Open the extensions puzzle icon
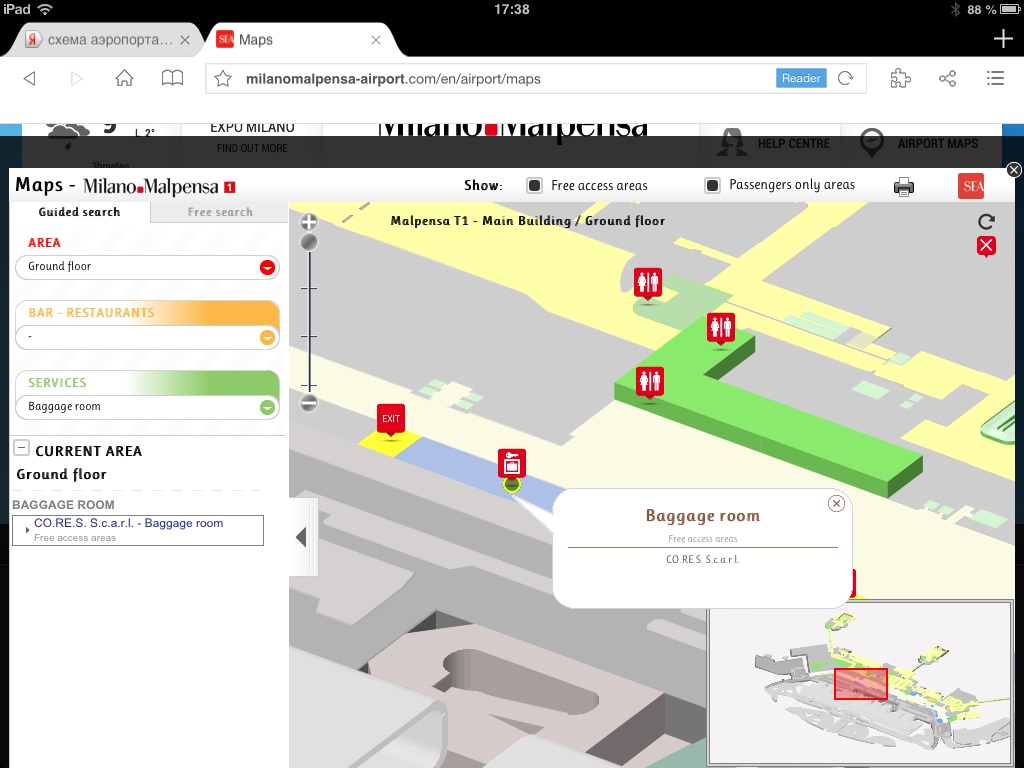The width and height of the screenshot is (1024, 768). [x=900, y=78]
